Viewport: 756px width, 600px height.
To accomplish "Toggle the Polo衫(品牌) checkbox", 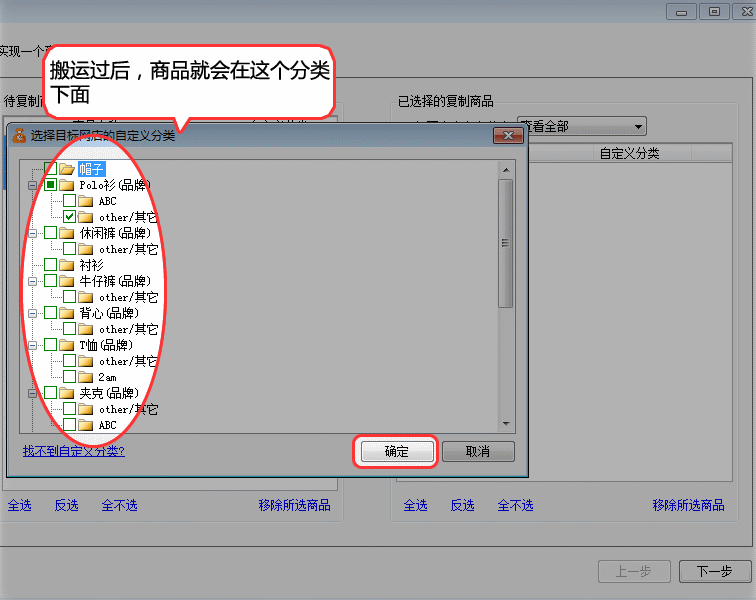I will click(x=51, y=185).
